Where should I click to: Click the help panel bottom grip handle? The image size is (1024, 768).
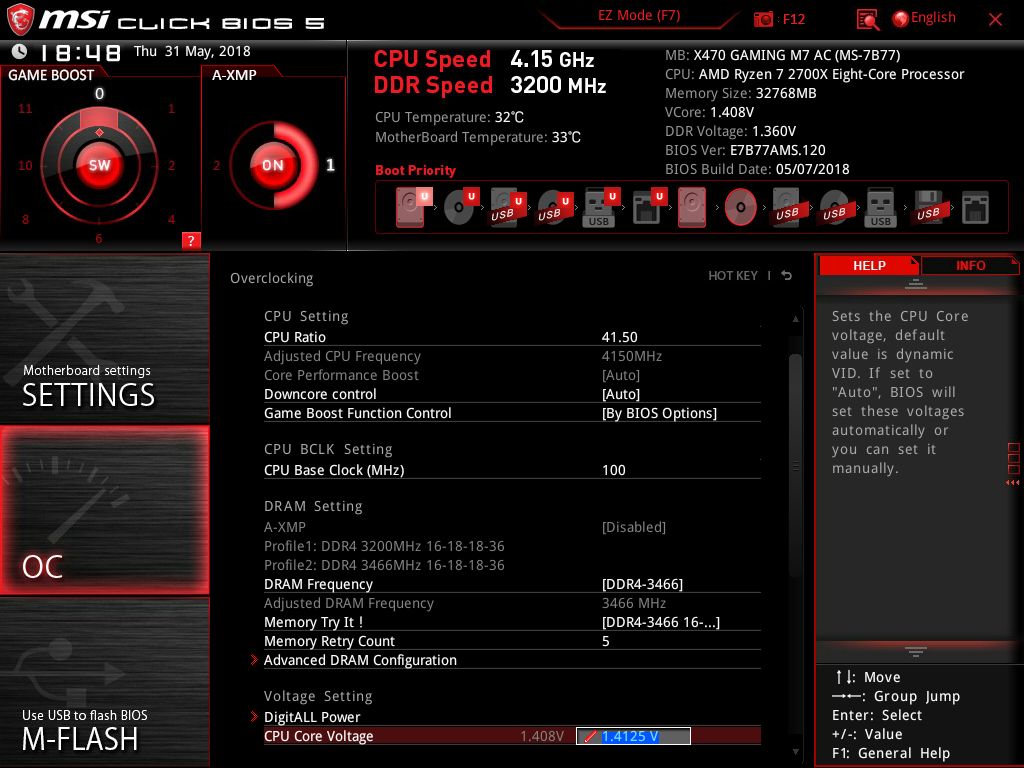click(x=915, y=652)
